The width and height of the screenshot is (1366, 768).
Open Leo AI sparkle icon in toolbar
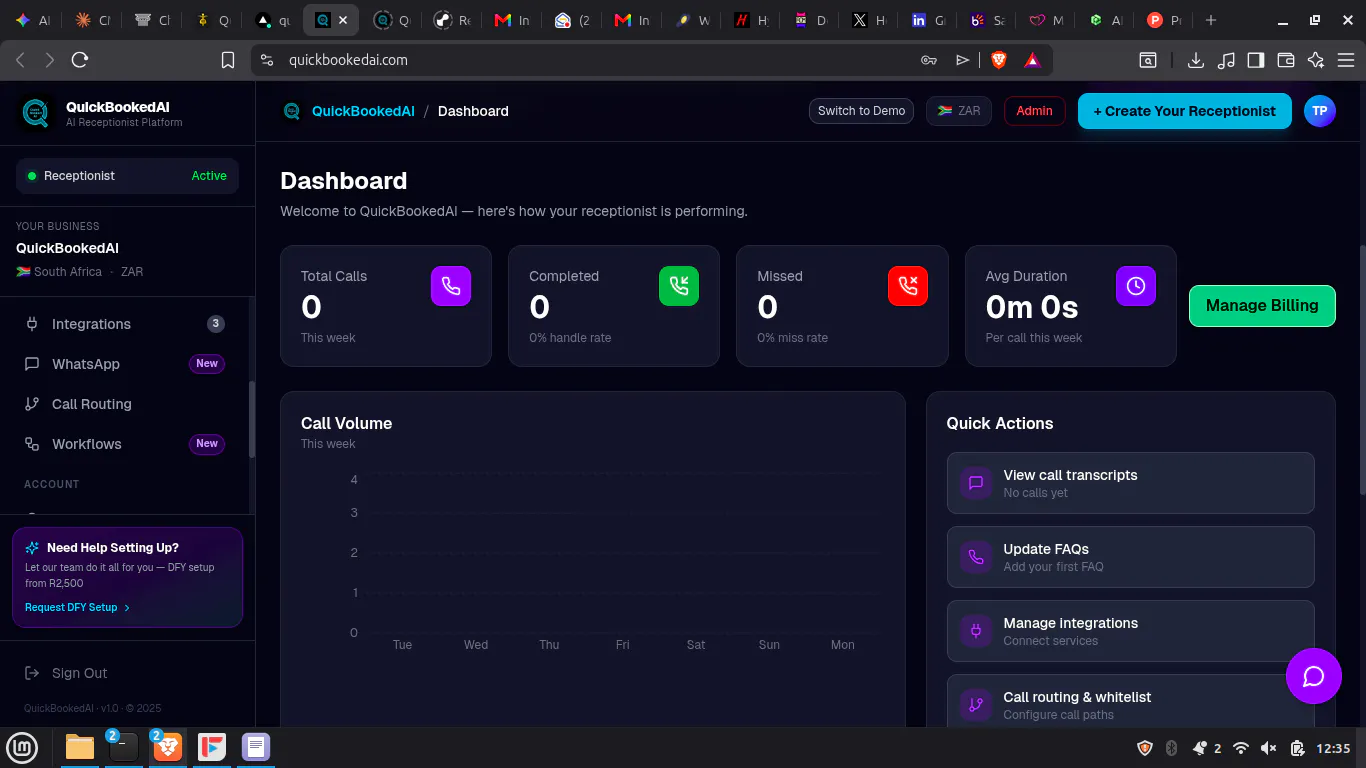tap(1316, 60)
